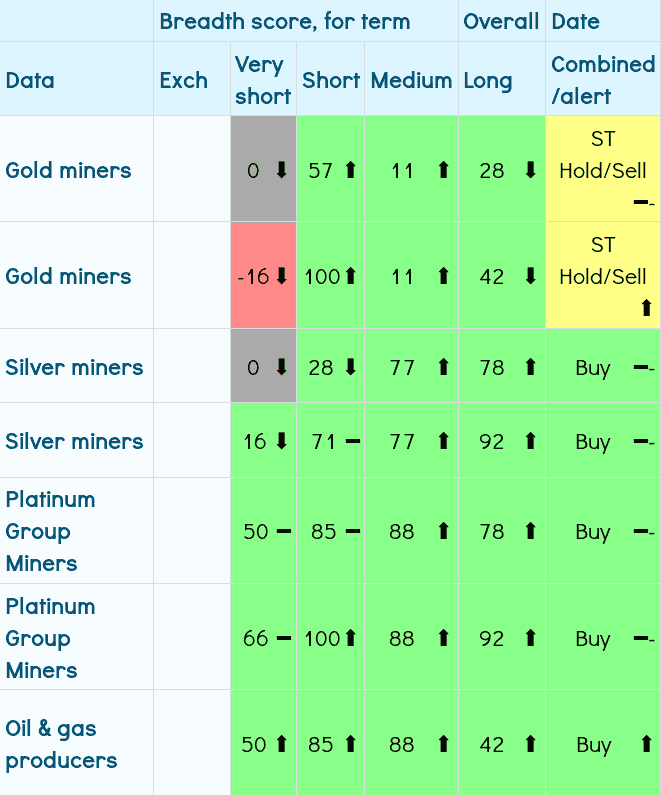Select the Very short column header

(x=262, y=80)
